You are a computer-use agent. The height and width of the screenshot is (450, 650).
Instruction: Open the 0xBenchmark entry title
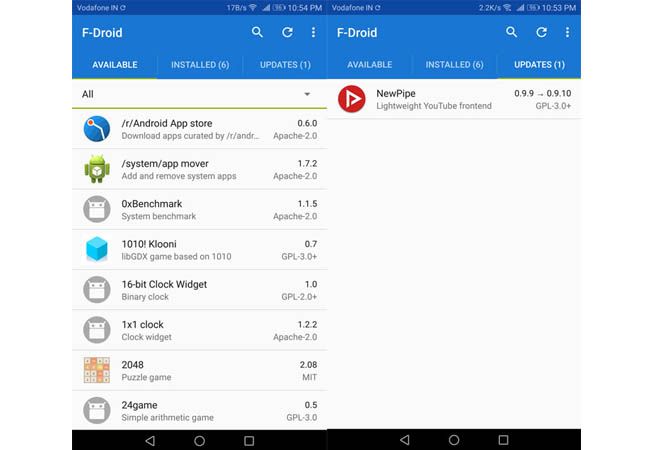[152, 203]
